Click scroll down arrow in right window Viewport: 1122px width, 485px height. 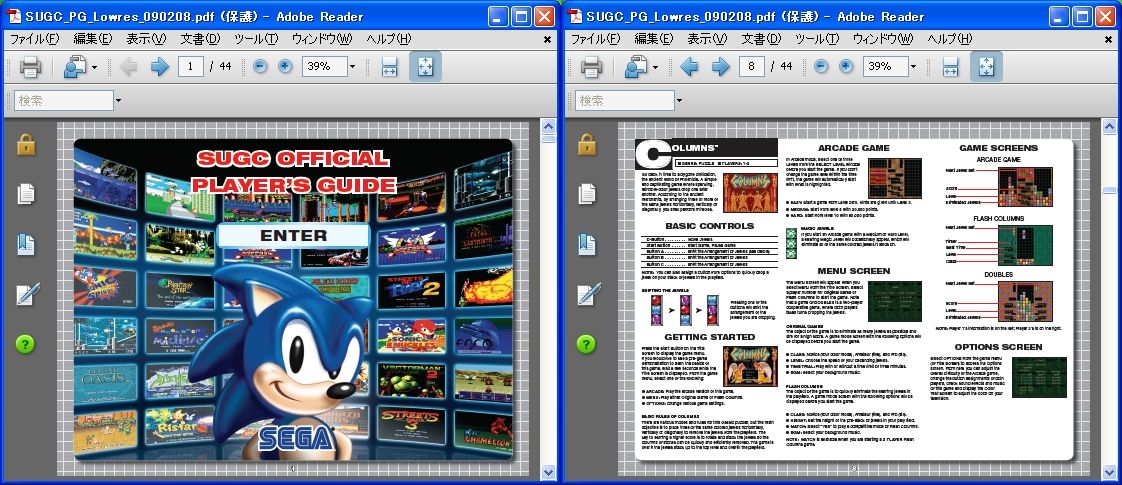pyautogui.click(x=1110, y=471)
